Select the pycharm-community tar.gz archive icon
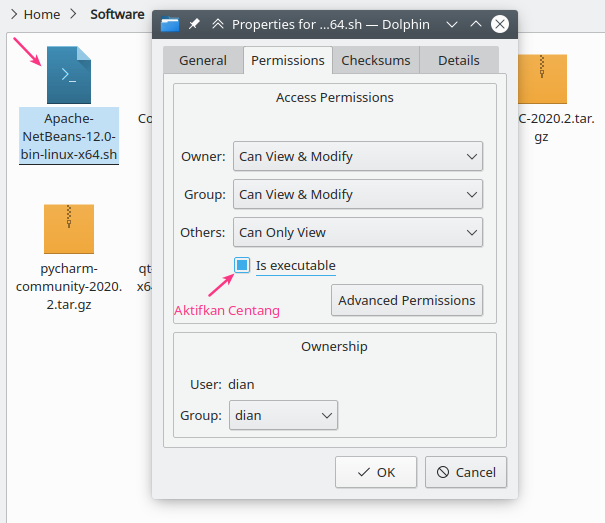This screenshot has width=605, height=523. pyautogui.click(x=68, y=228)
